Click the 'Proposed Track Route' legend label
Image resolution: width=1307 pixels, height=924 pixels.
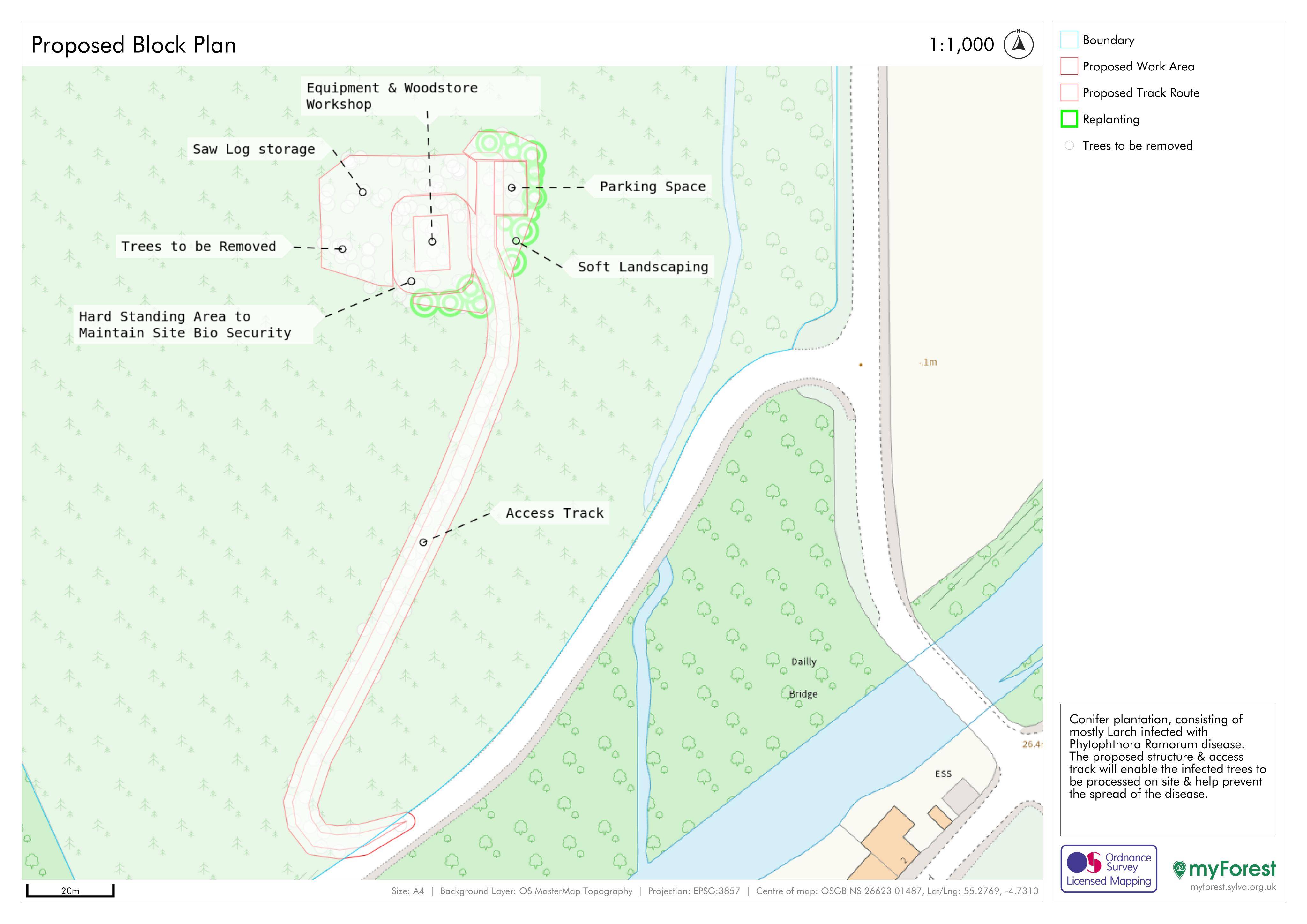[x=1141, y=92]
